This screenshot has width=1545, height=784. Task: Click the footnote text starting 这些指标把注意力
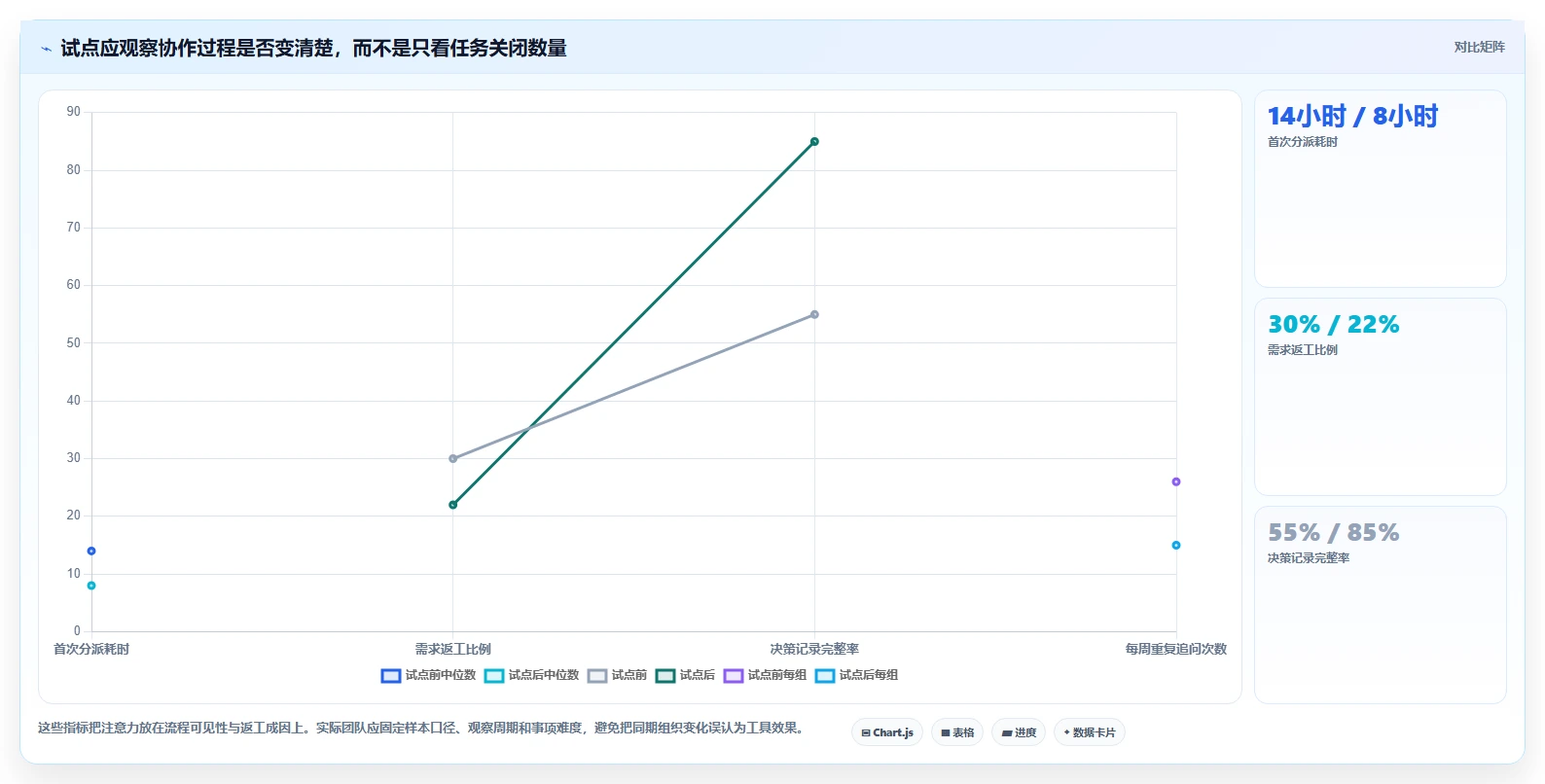click(x=422, y=728)
